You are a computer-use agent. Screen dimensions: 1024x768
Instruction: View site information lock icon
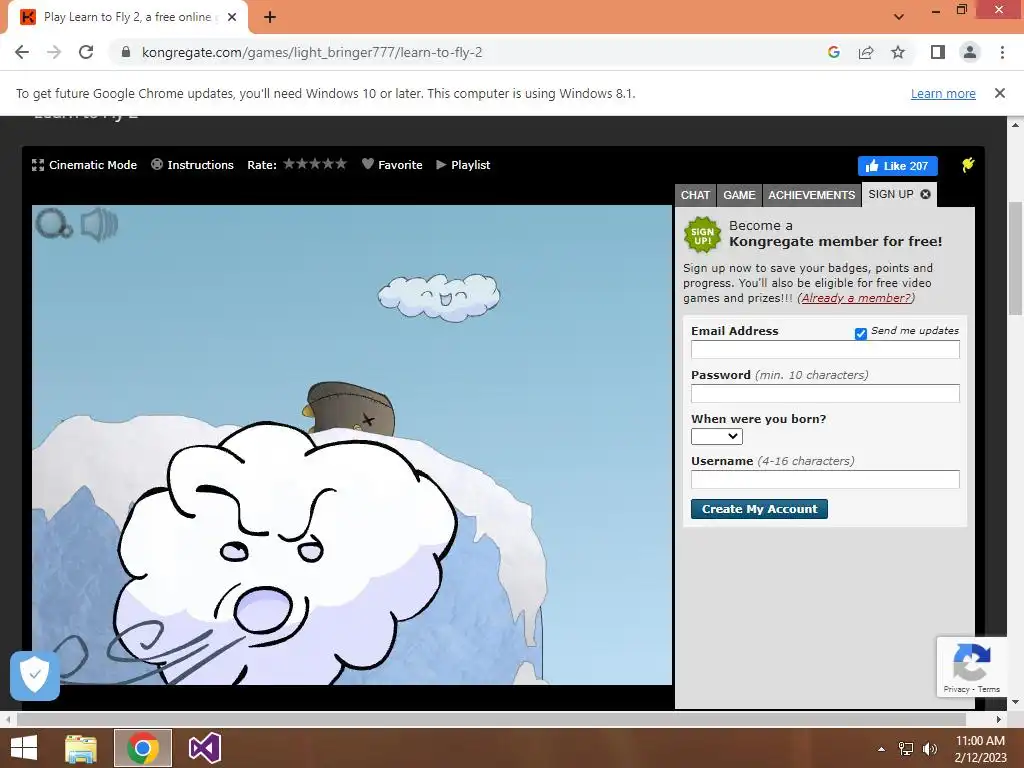[x=126, y=52]
